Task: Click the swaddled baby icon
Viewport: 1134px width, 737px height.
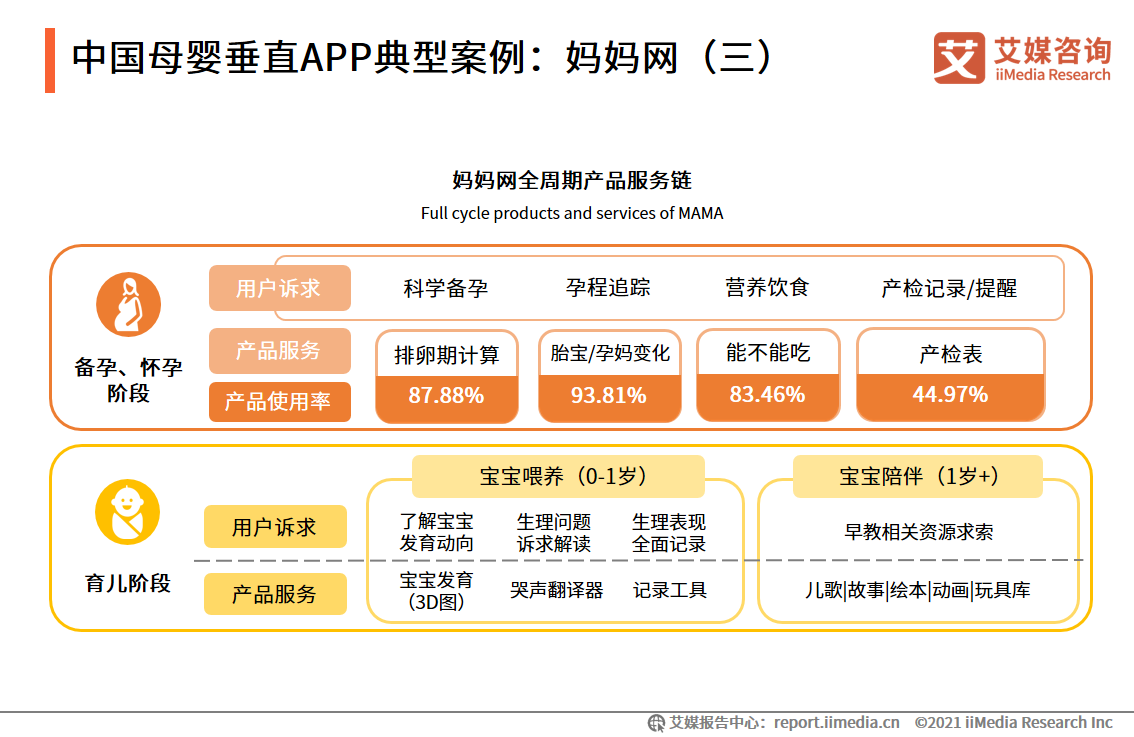Action: click(128, 512)
